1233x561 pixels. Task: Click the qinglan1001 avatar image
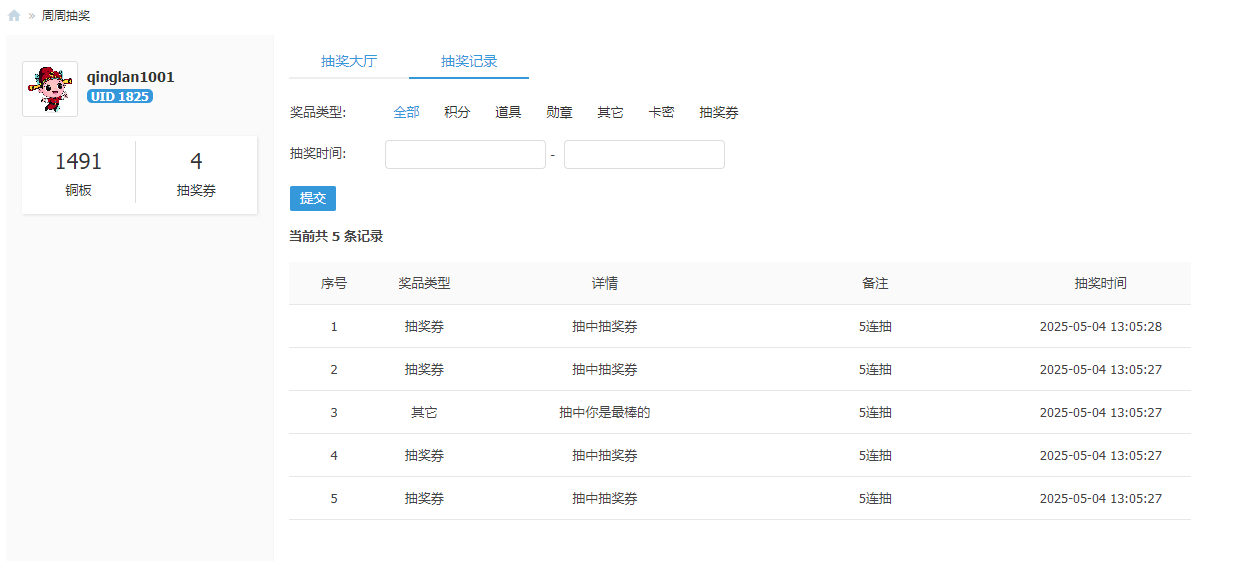coord(50,89)
